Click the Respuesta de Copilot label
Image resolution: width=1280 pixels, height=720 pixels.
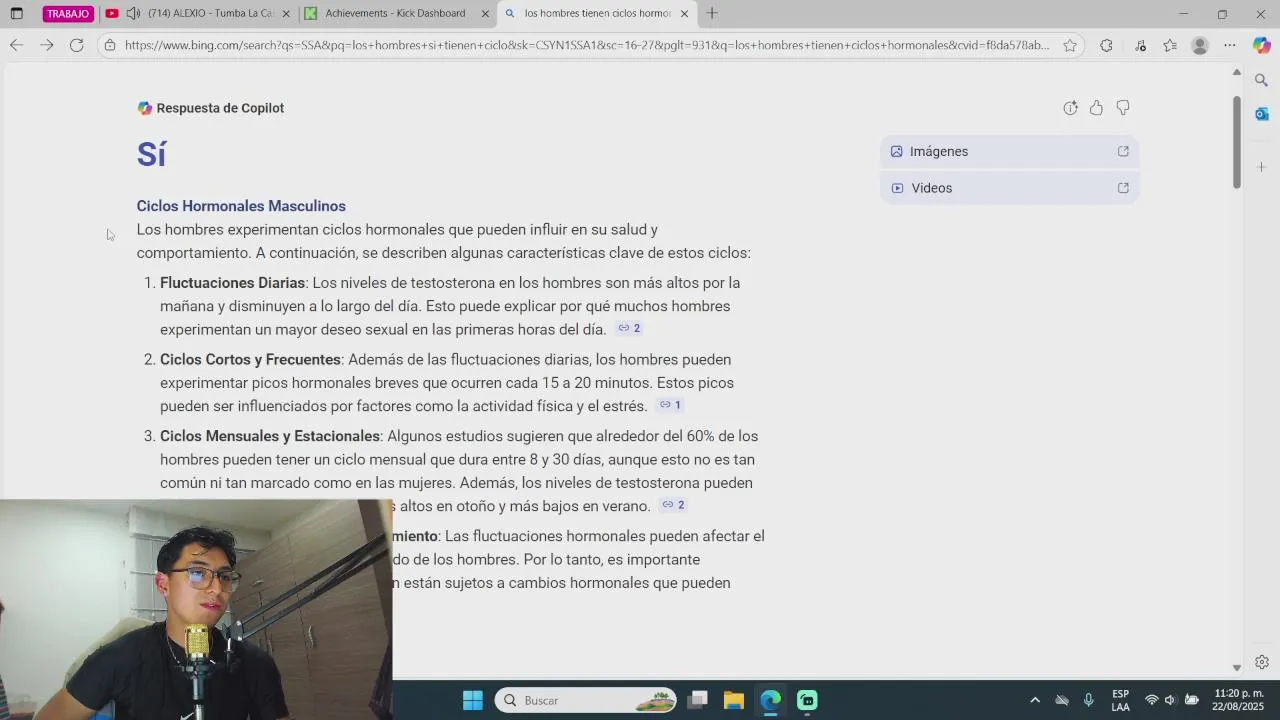(220, 108)
